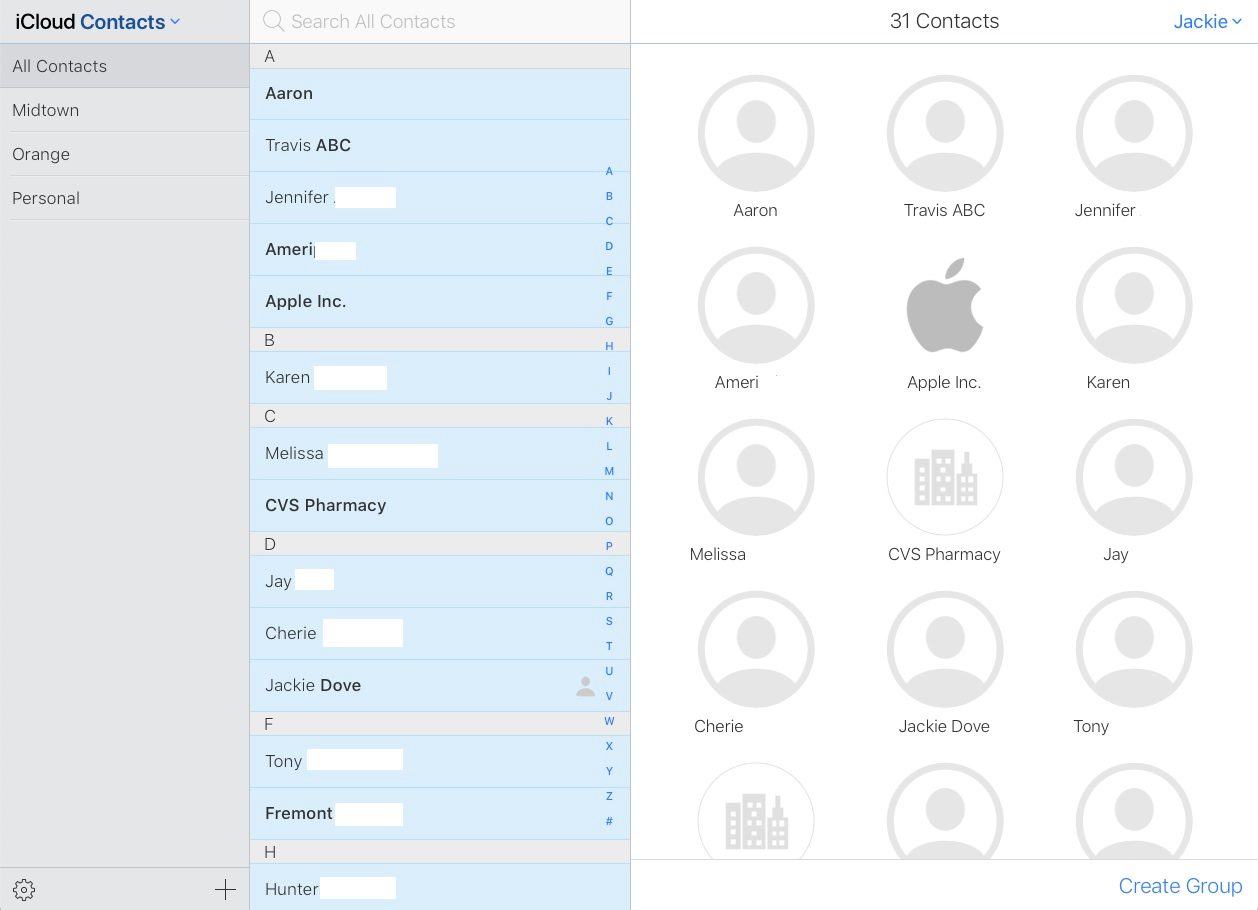Screen dimensions: 1258x910
Task: Jump to letter B in the index
Action: 609,196
